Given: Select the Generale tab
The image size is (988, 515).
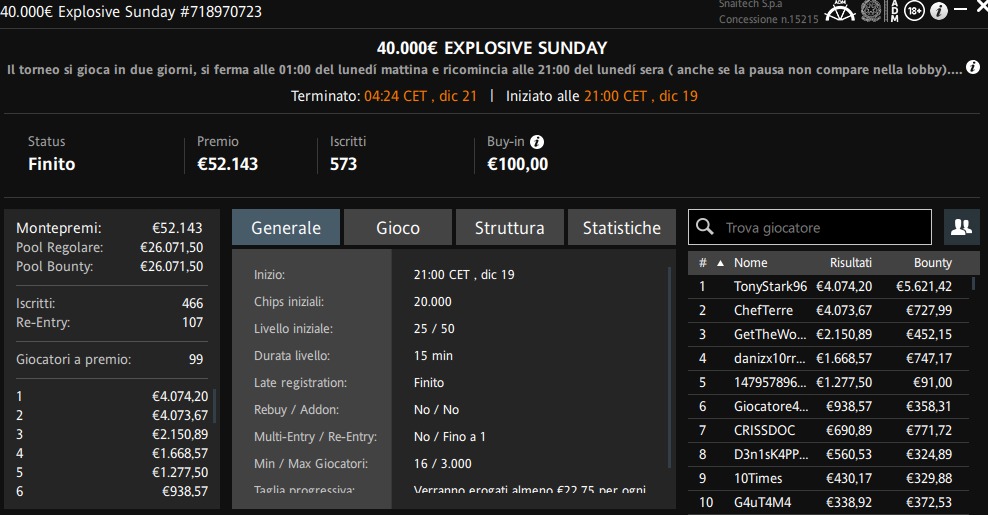Looking at the screenshot, I should tap(286, 228).
